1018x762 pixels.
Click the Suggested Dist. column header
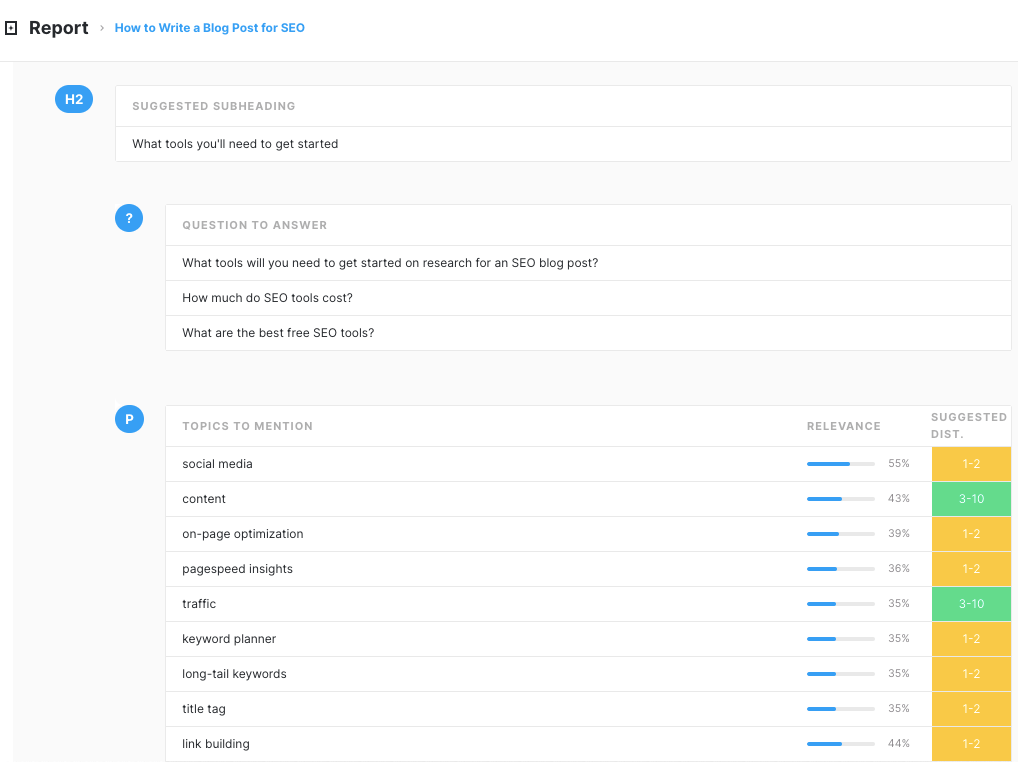coord(968,426)
